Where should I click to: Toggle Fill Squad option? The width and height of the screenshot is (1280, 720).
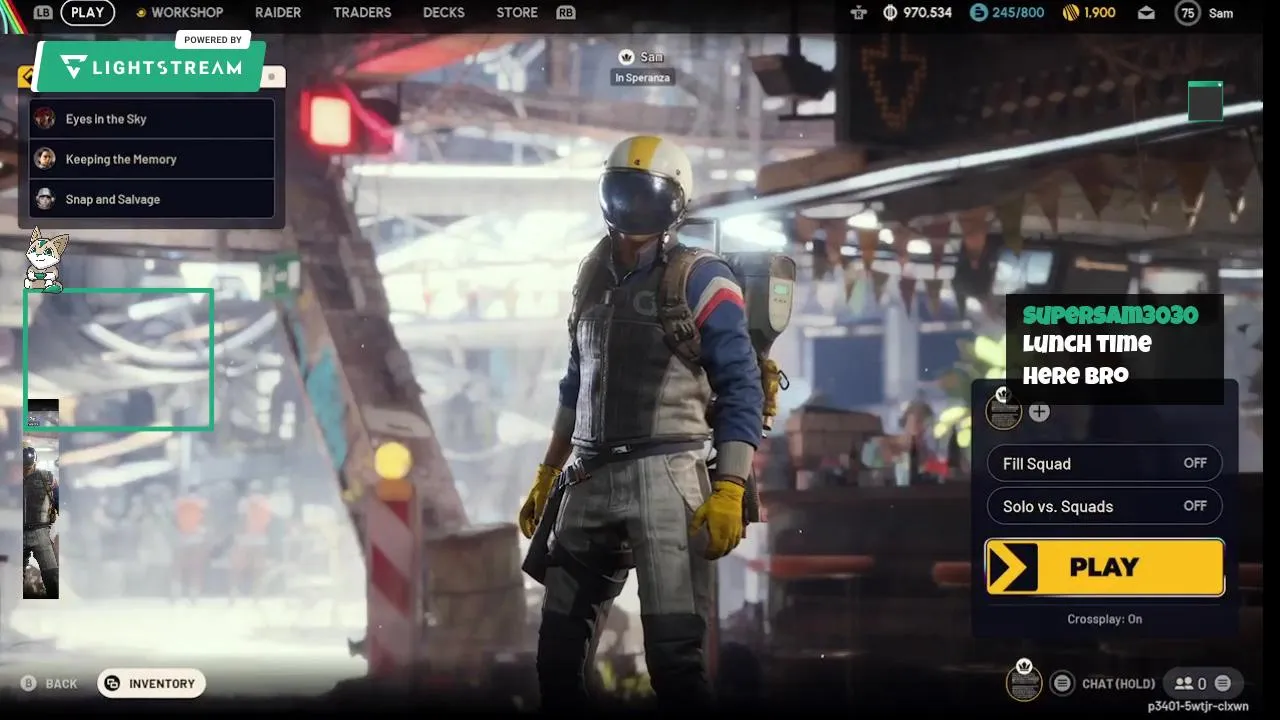1104,463
